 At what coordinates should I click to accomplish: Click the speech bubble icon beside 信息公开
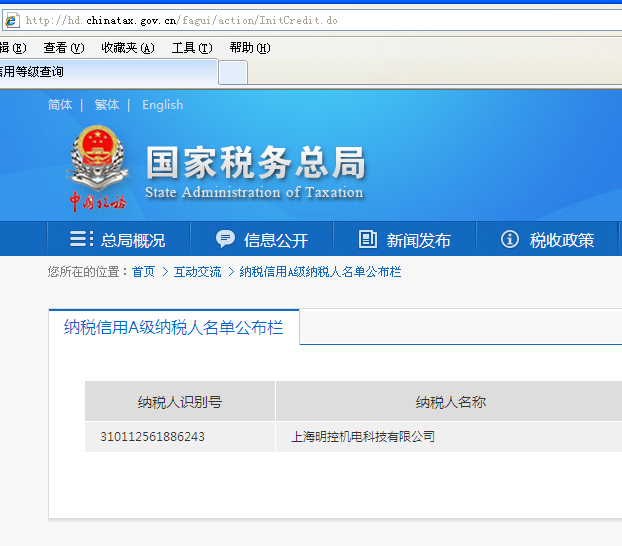click(x=225, y=239)
